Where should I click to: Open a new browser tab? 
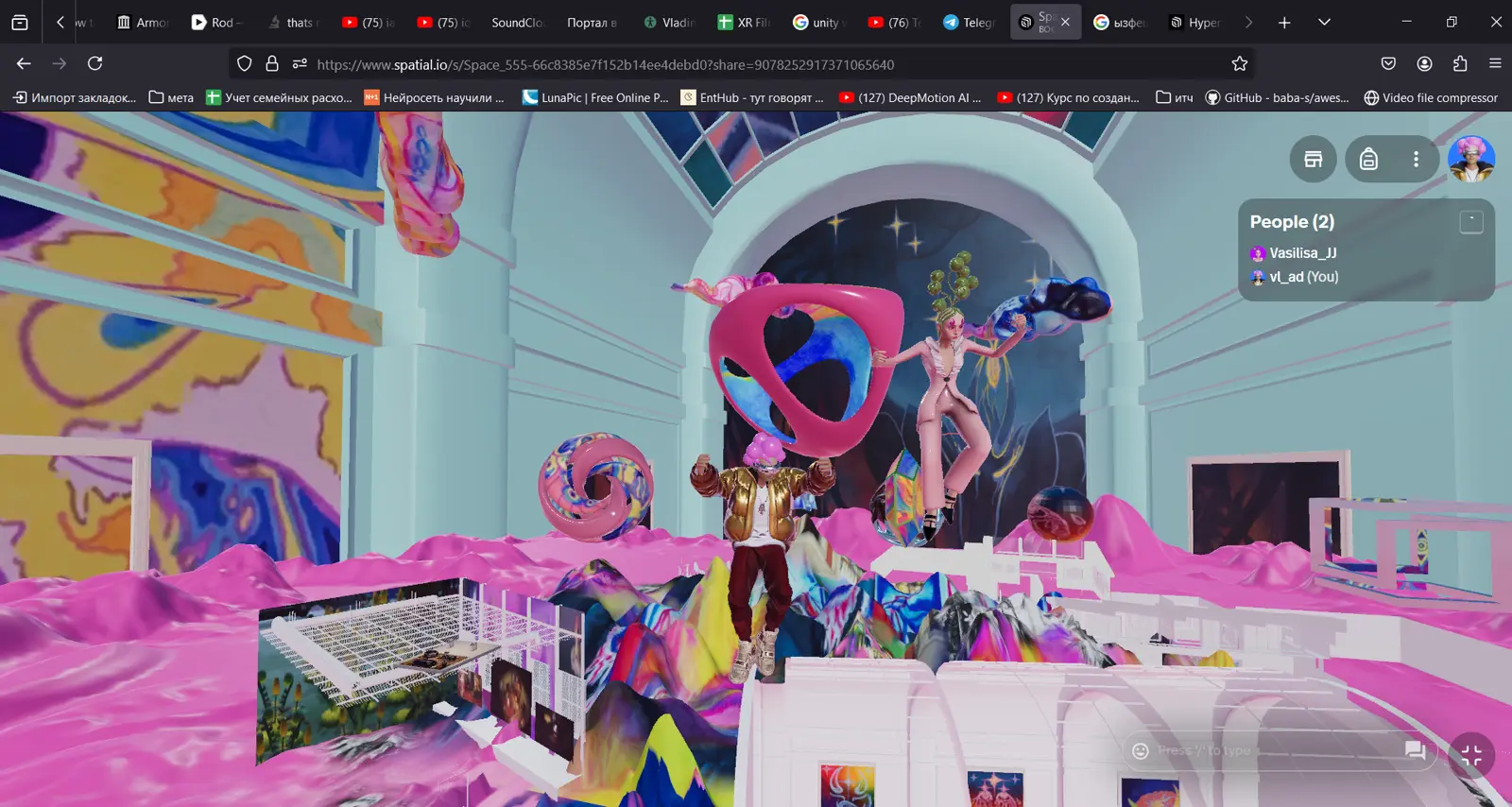tap(1284, 22)
